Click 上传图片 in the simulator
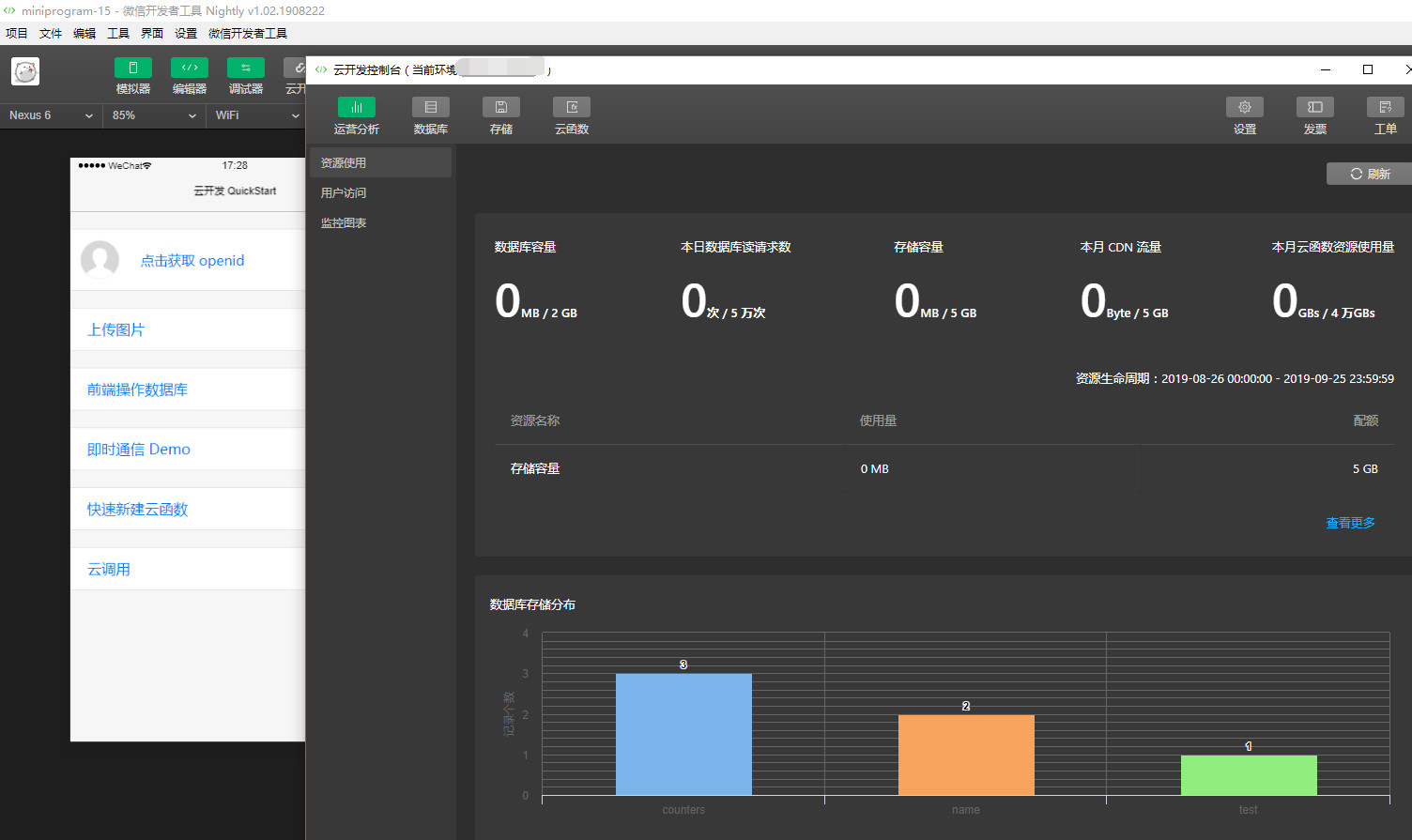The image size is (1412, 840). tap(115, 330)
